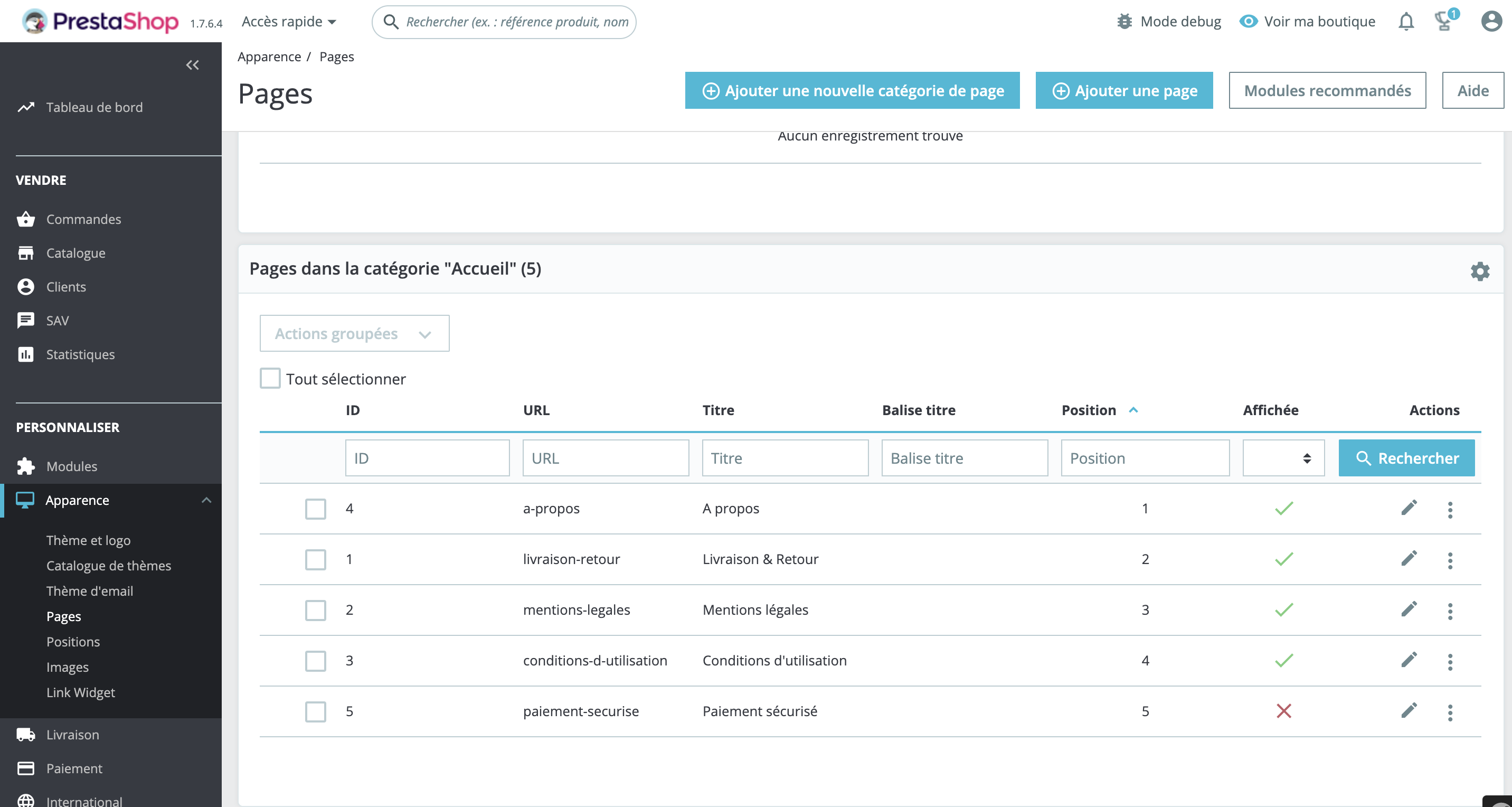Click the Modules puzzle icon in the sidebar
Viewport: 1512px width, 807px height.
pos(26,466)
